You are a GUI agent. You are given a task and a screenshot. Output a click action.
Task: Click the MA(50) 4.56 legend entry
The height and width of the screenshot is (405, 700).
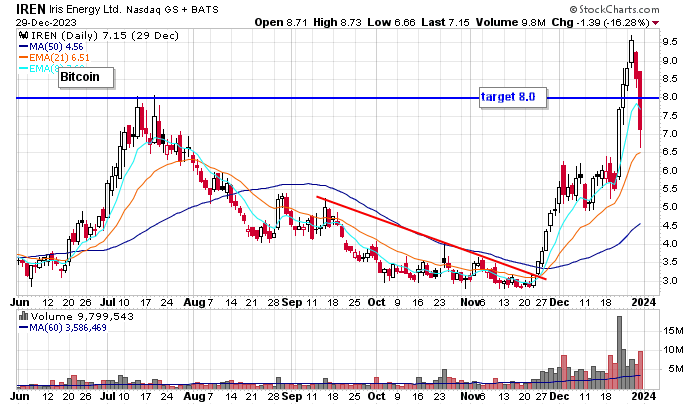click(51, 46)
